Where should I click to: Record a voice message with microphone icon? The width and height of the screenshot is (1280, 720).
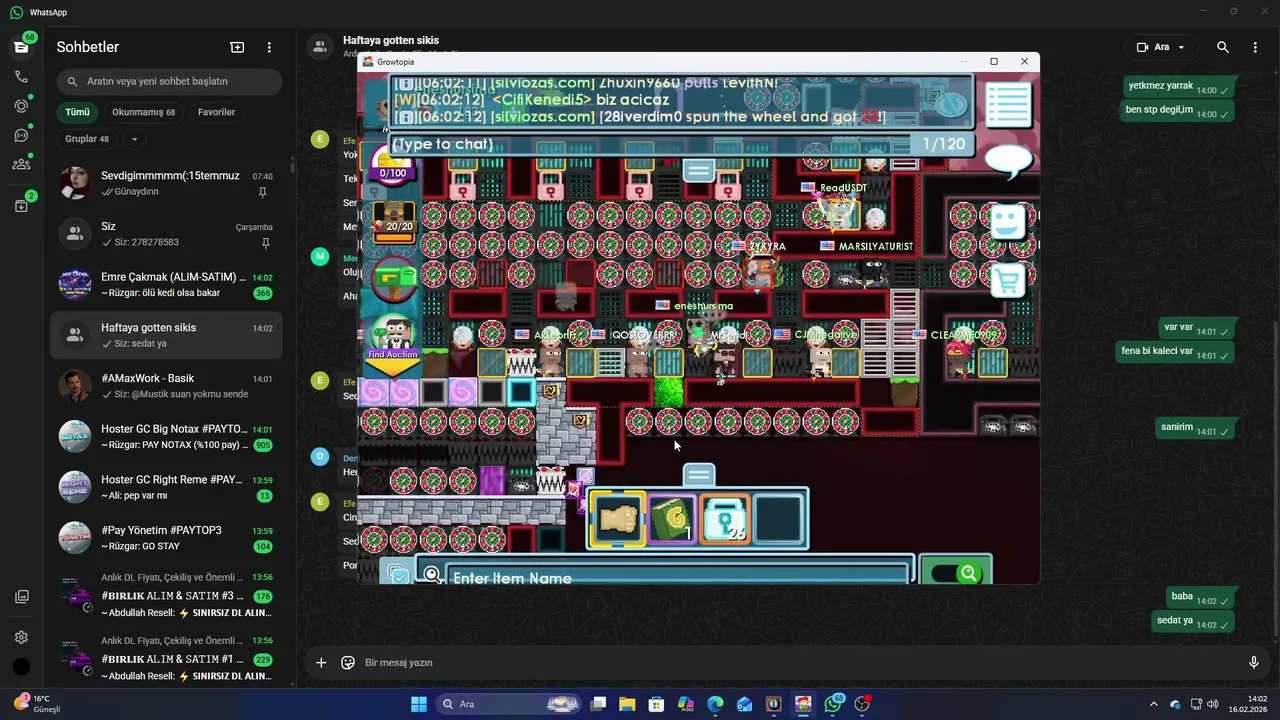coord(1253,662)
